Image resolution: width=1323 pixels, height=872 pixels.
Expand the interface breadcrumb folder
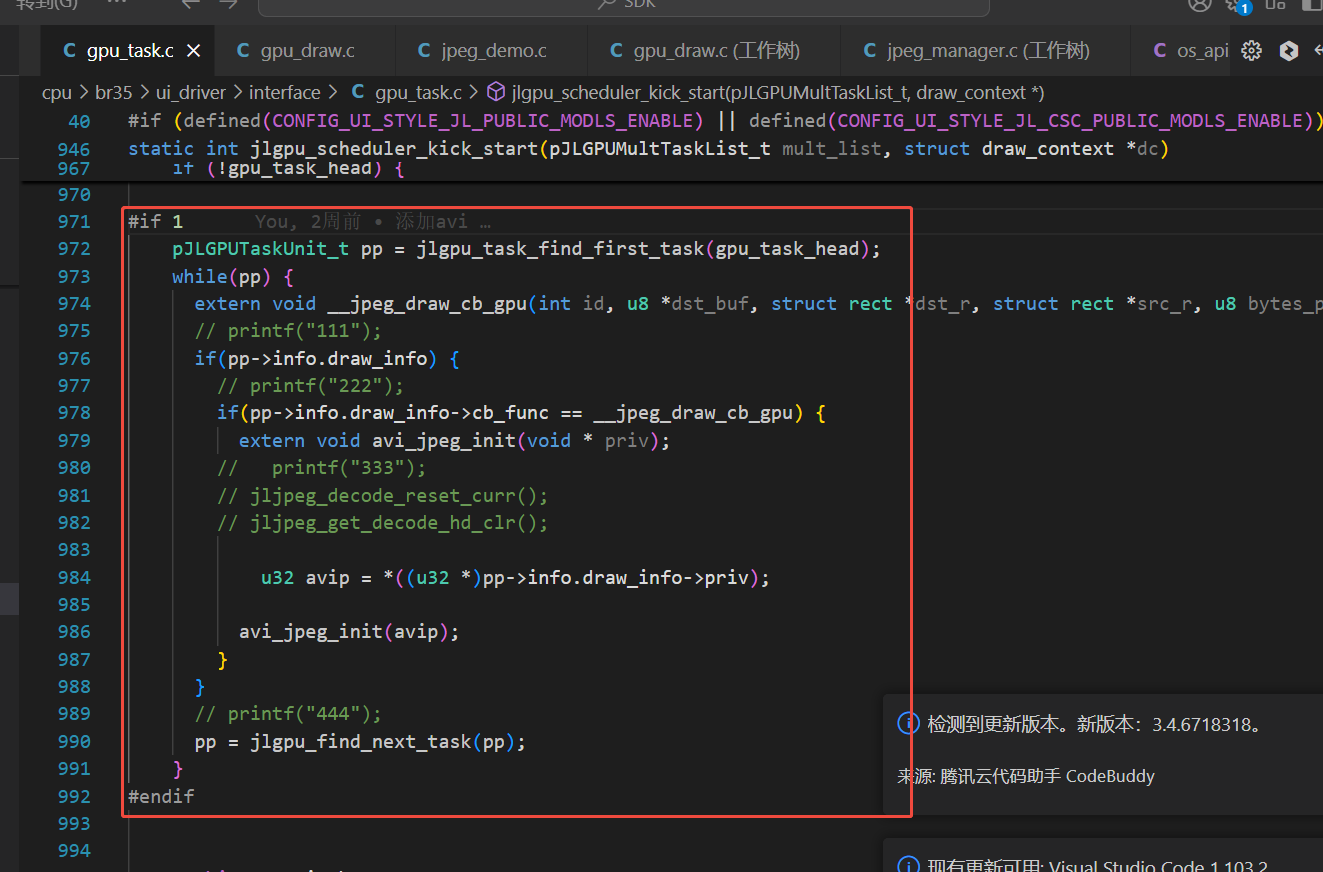(285, 92)
